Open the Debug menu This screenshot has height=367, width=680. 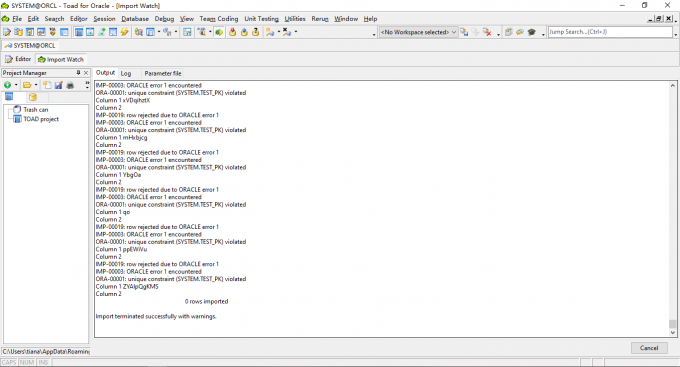[x=164, y=19]
